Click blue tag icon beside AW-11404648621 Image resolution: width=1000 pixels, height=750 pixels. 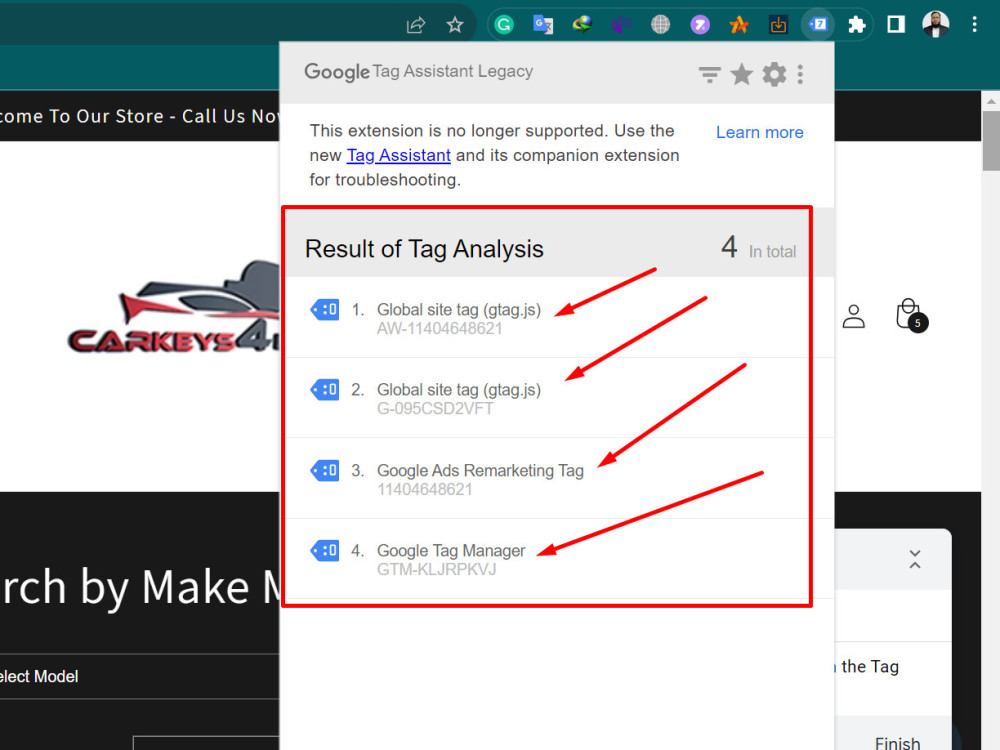(325, 310)
